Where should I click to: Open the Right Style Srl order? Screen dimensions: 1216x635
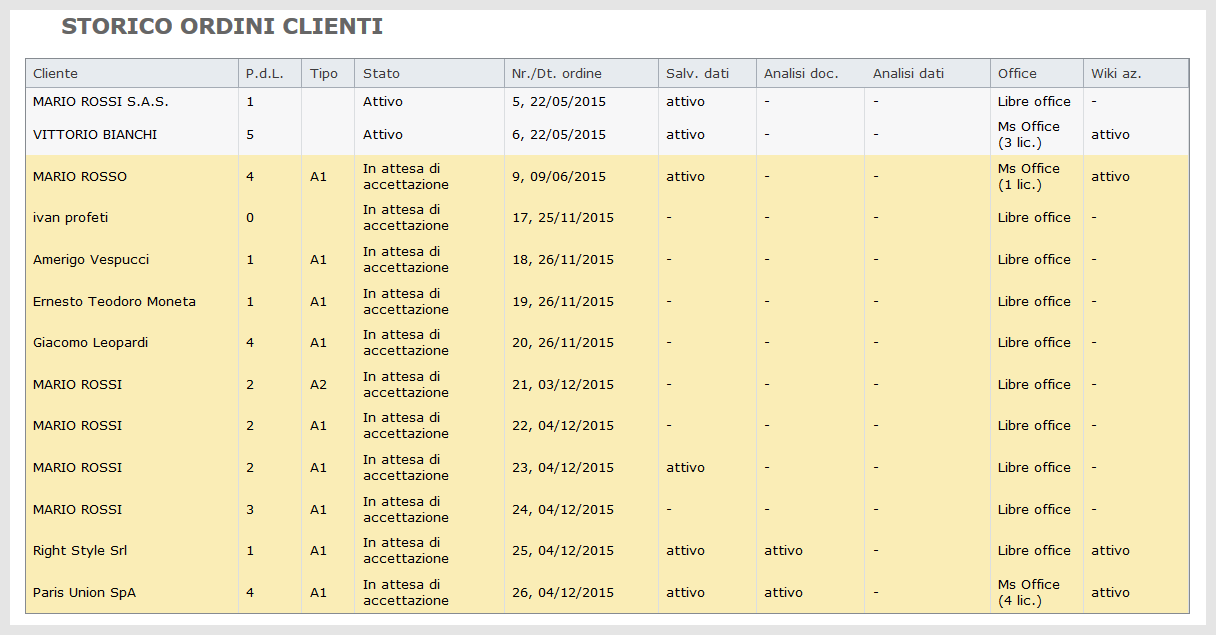pyautogui.click(x=607, y=551)
